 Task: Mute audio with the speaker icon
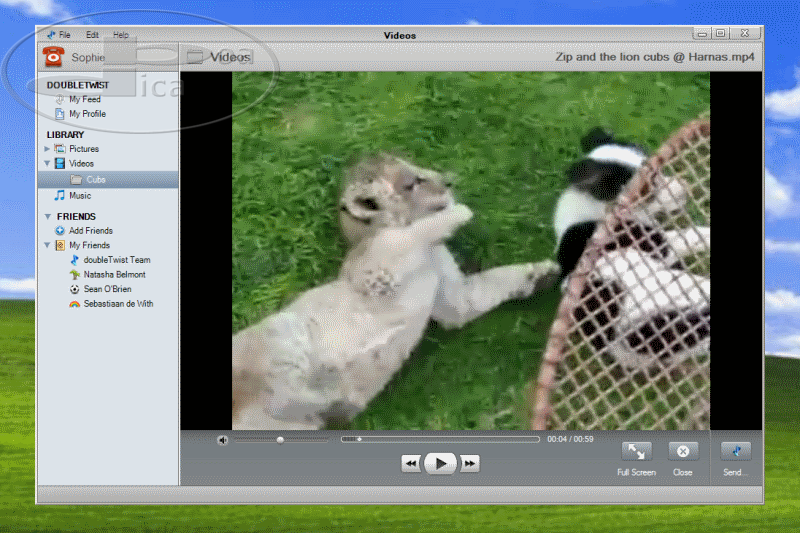223,440
